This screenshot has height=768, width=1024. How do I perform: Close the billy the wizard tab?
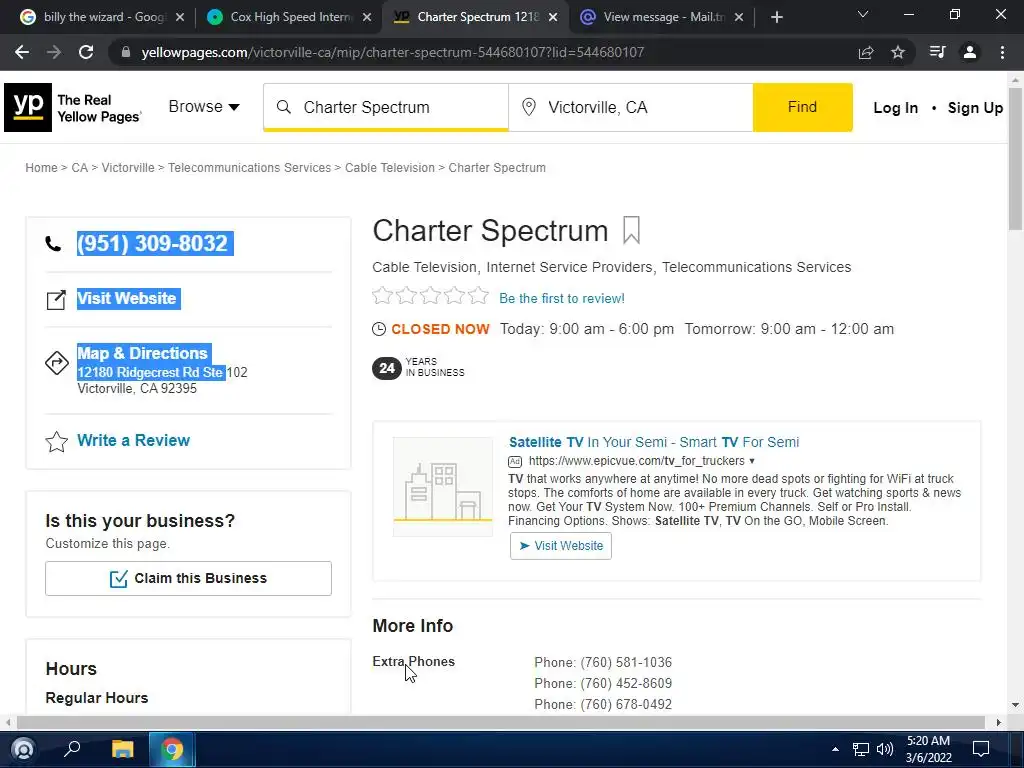point(180,17)
